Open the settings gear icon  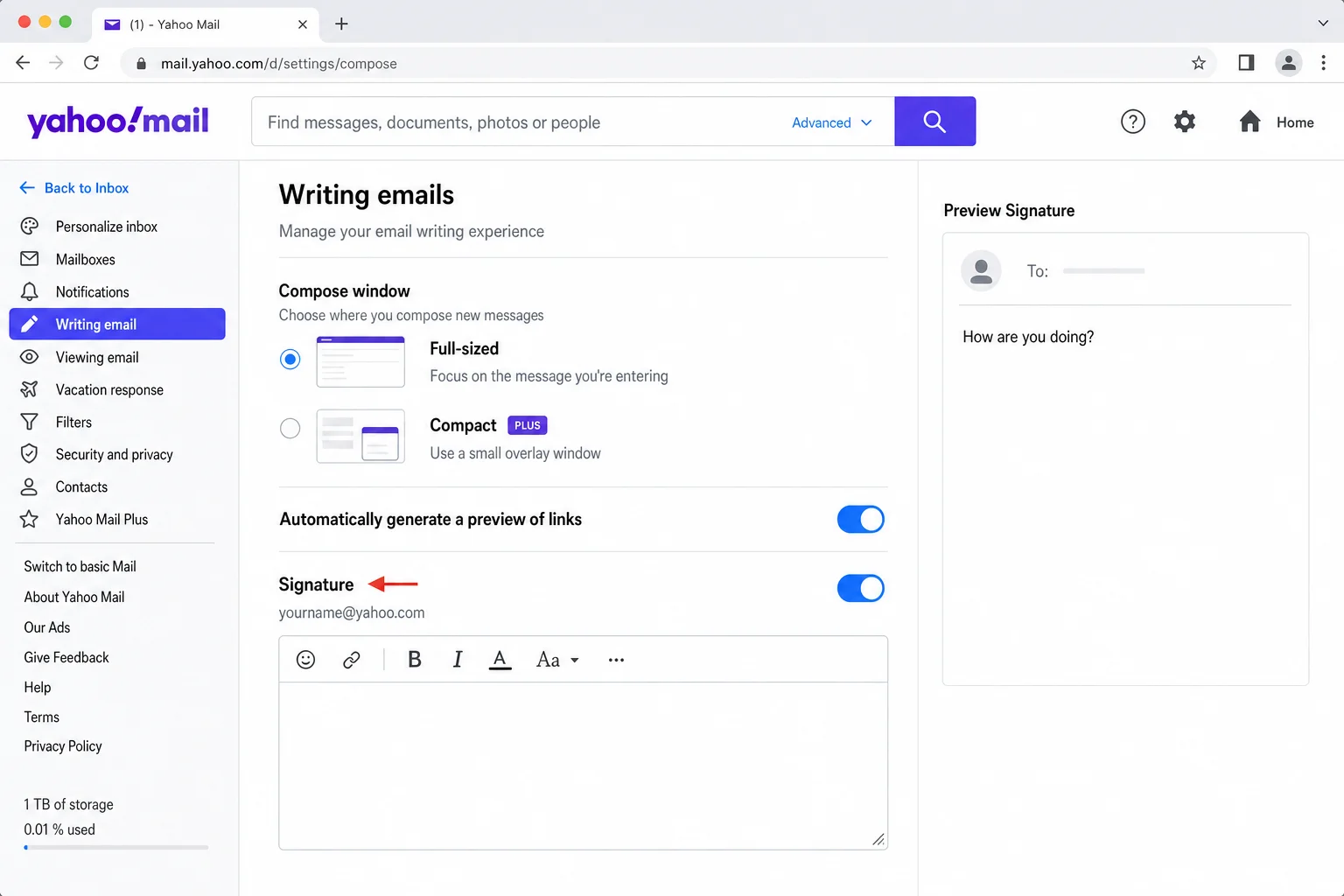[1185, 122]
